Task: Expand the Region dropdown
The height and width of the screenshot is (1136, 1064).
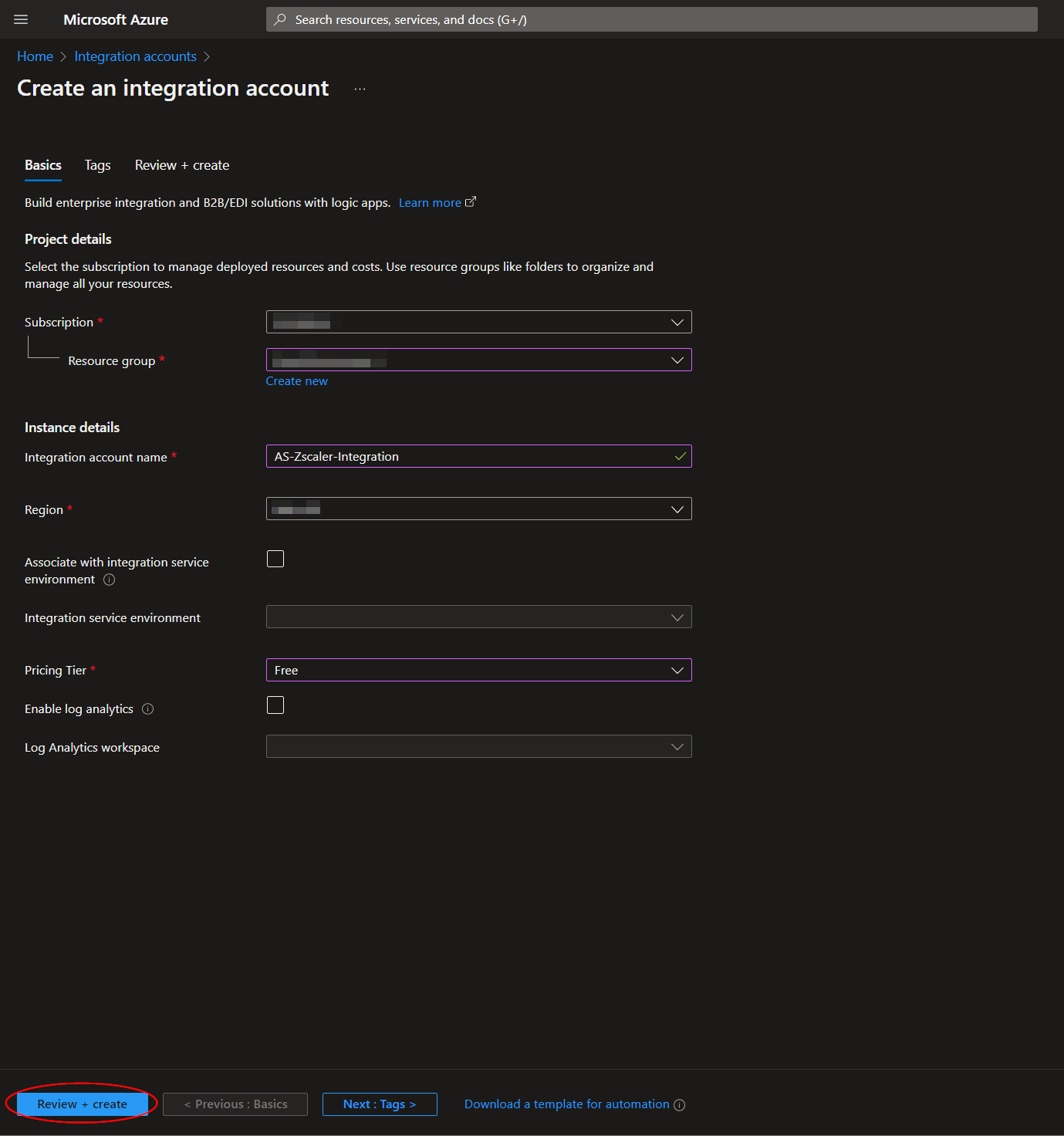Action: pos(479,509)
